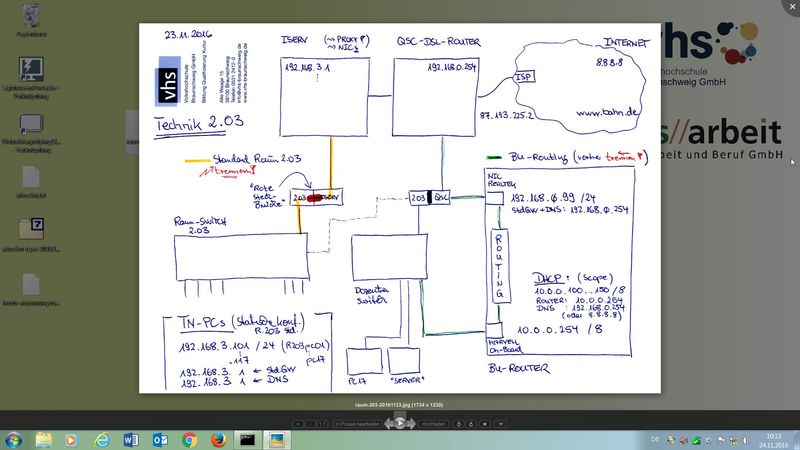Click the DE language indicator in tray
The width and height of the screenshot is (800, 450).
pos(655,440)
